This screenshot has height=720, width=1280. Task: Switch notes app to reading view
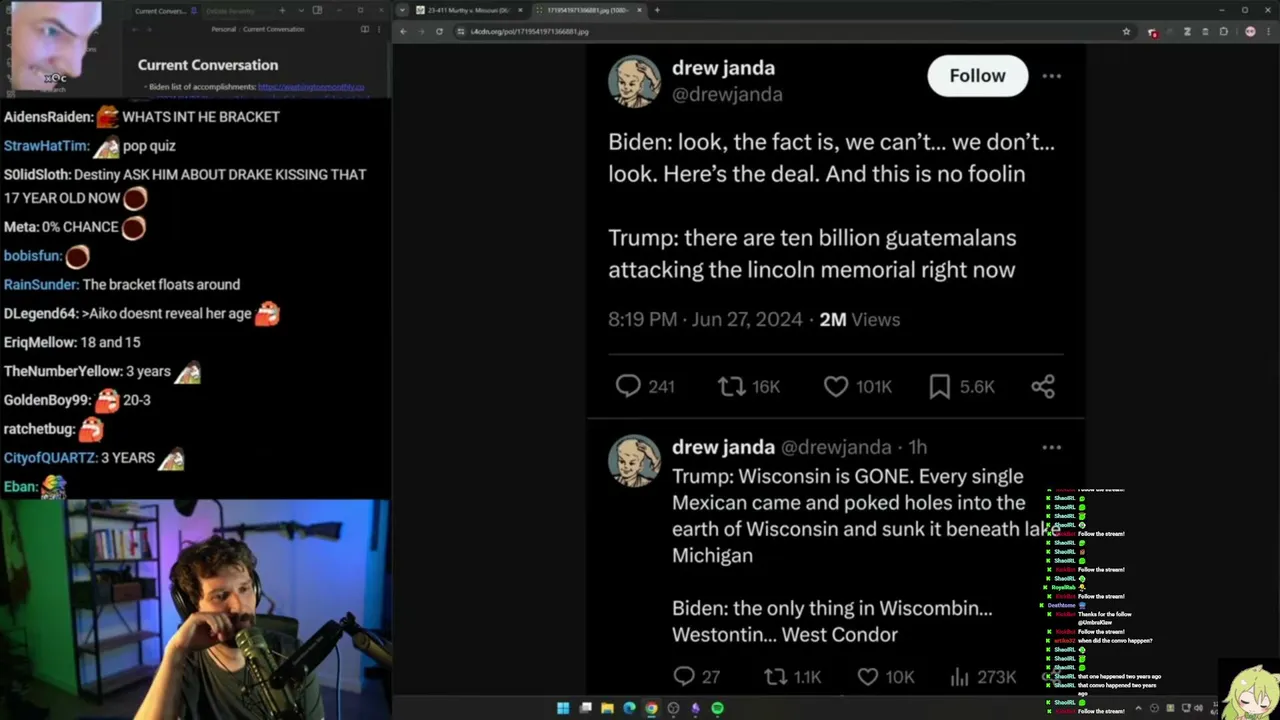[x=364, y=29]
